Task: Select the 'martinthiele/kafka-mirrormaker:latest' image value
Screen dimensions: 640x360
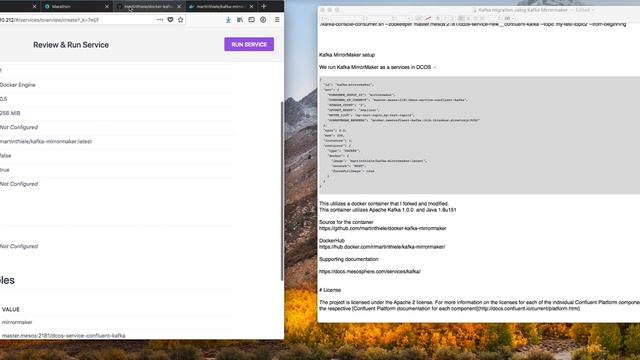Action: point(46,142)
